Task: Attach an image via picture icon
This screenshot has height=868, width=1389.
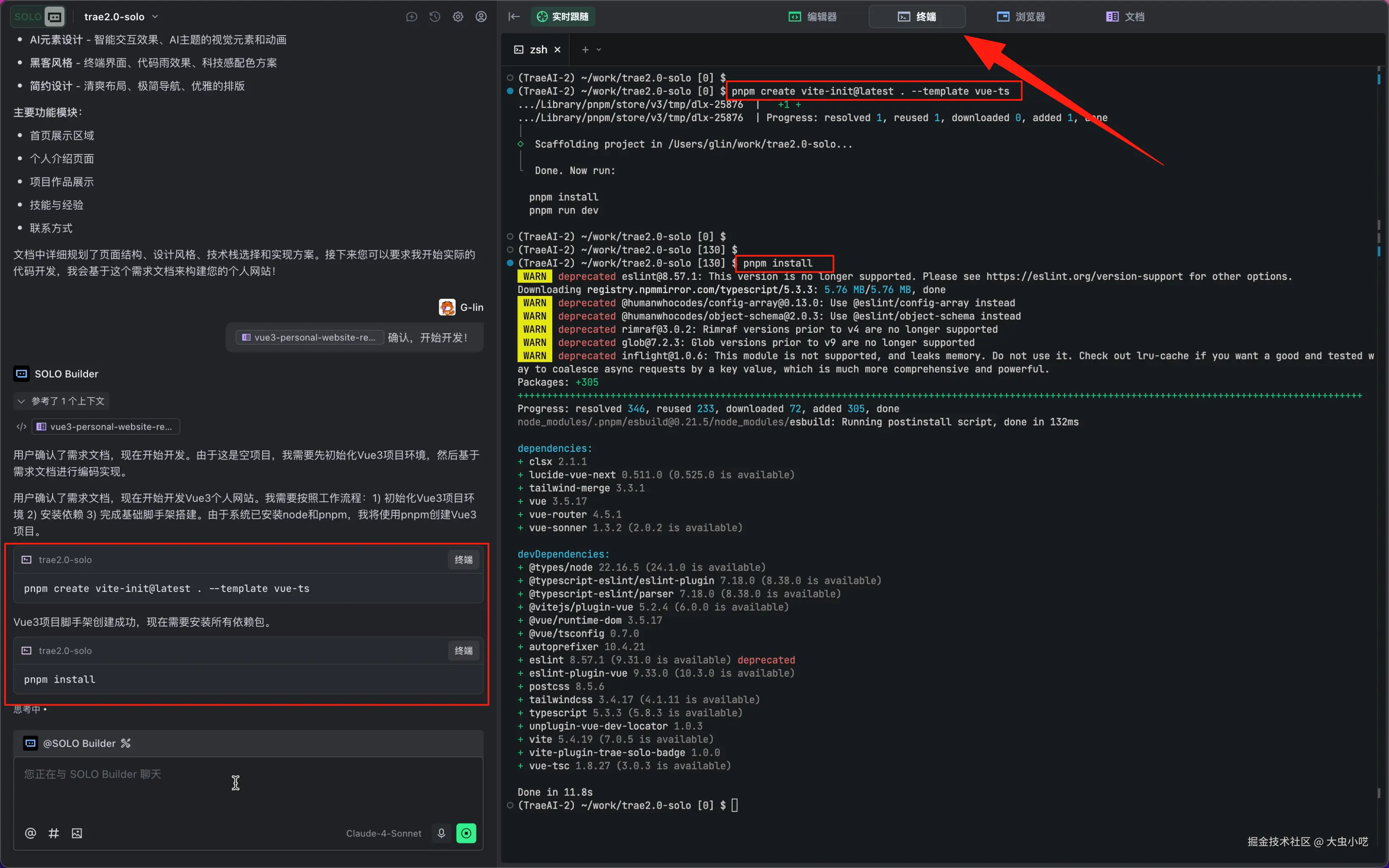Action: coord(77,833)
